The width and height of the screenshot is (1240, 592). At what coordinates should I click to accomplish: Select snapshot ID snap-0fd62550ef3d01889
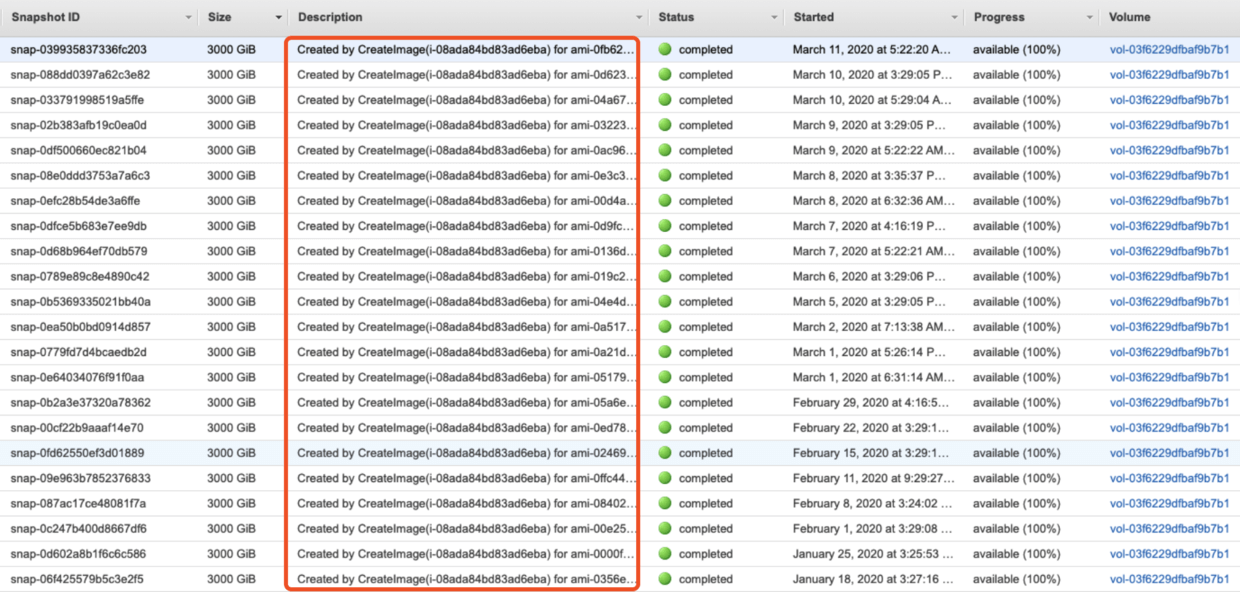coord(77,453)
